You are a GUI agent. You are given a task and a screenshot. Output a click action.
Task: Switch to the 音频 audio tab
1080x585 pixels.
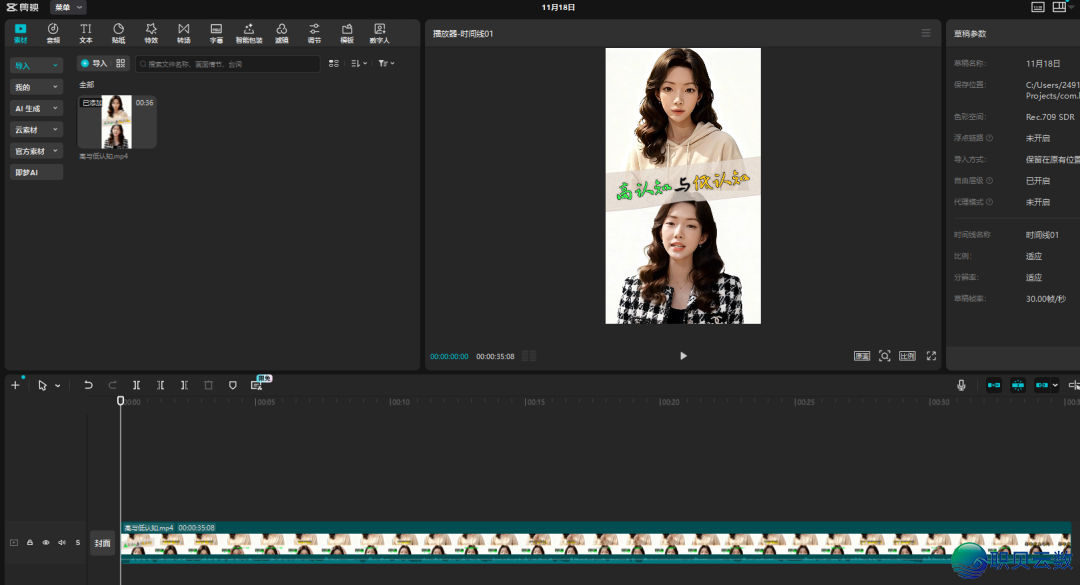pos(53,33)
